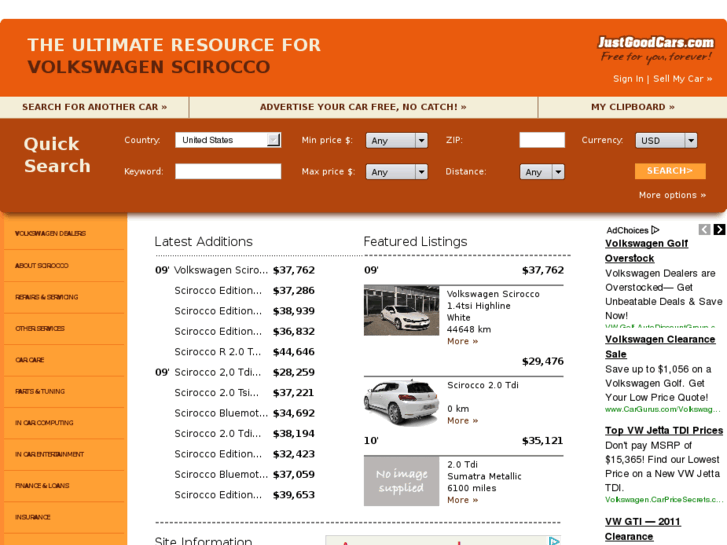Open Volkswagen Golf Overstock ad
This screenshot has height=545, width=727.
coord(646,251)
